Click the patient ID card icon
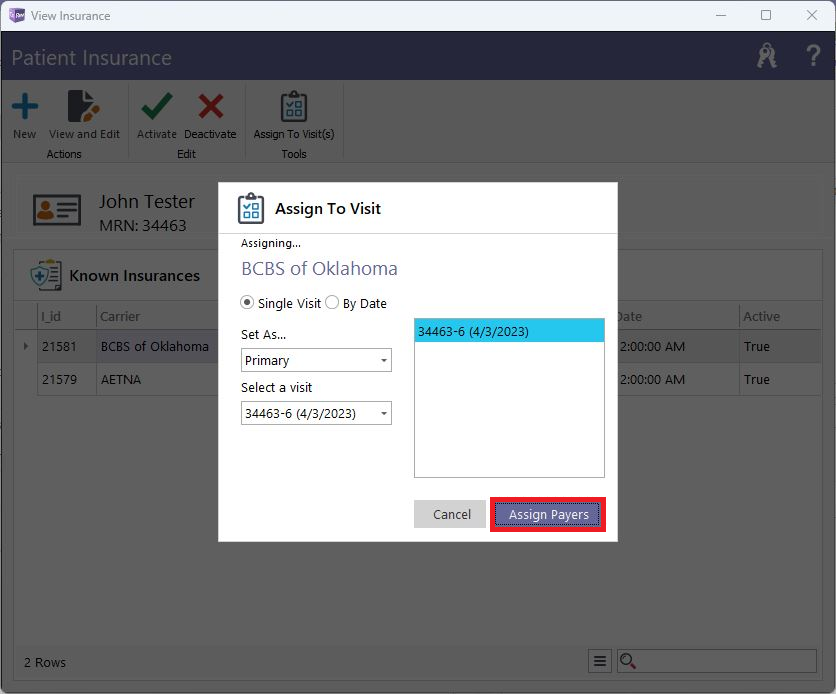The height and width of the screenshot is (694, 836). click(57, 209)
